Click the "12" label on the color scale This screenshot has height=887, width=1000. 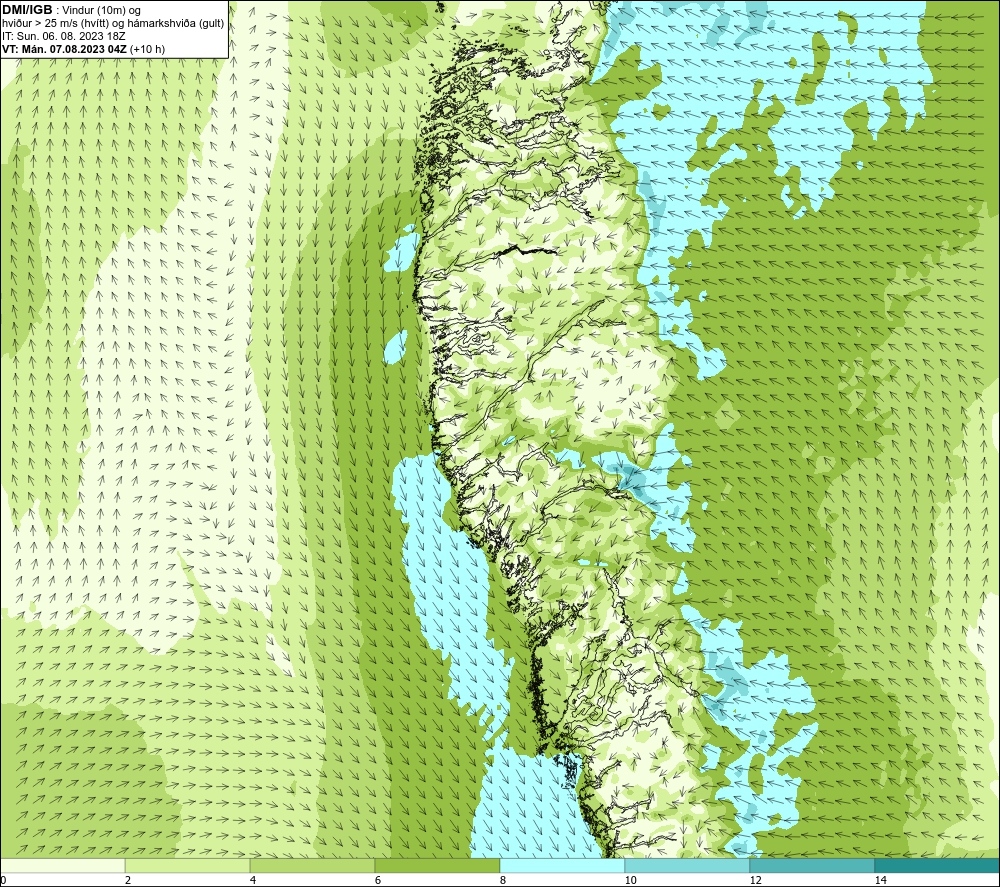[x=756, y=880]
